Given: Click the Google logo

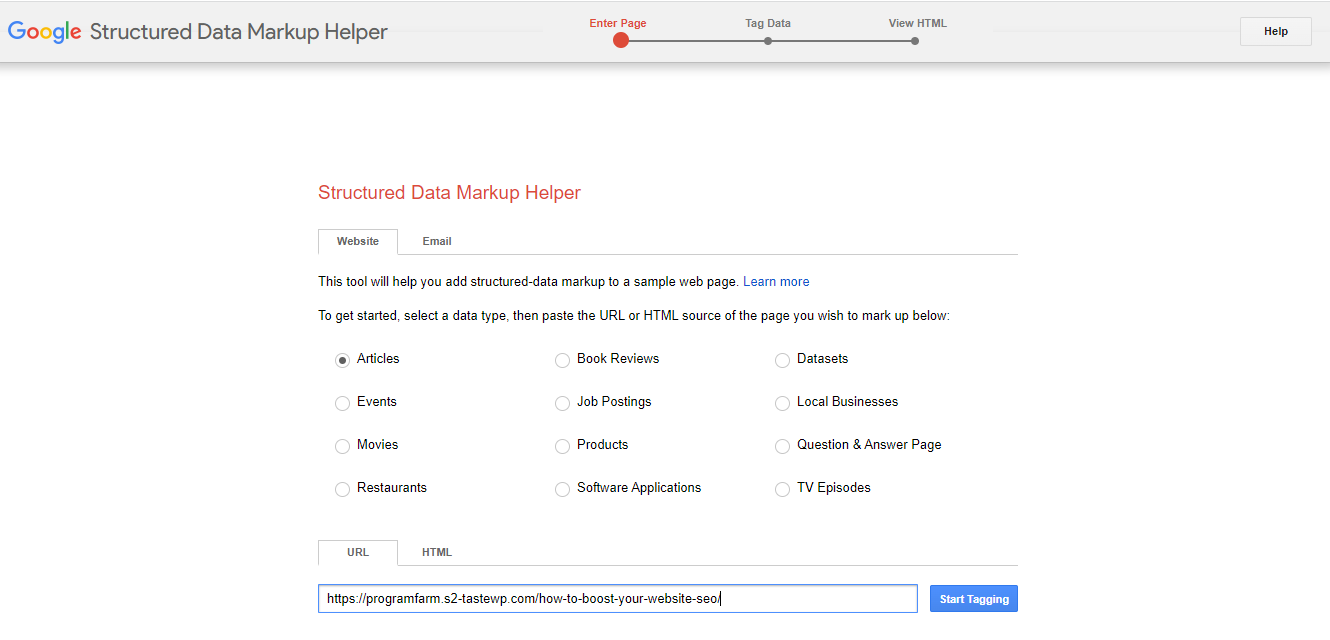Looking at the screenshot, I should point(45,31).
